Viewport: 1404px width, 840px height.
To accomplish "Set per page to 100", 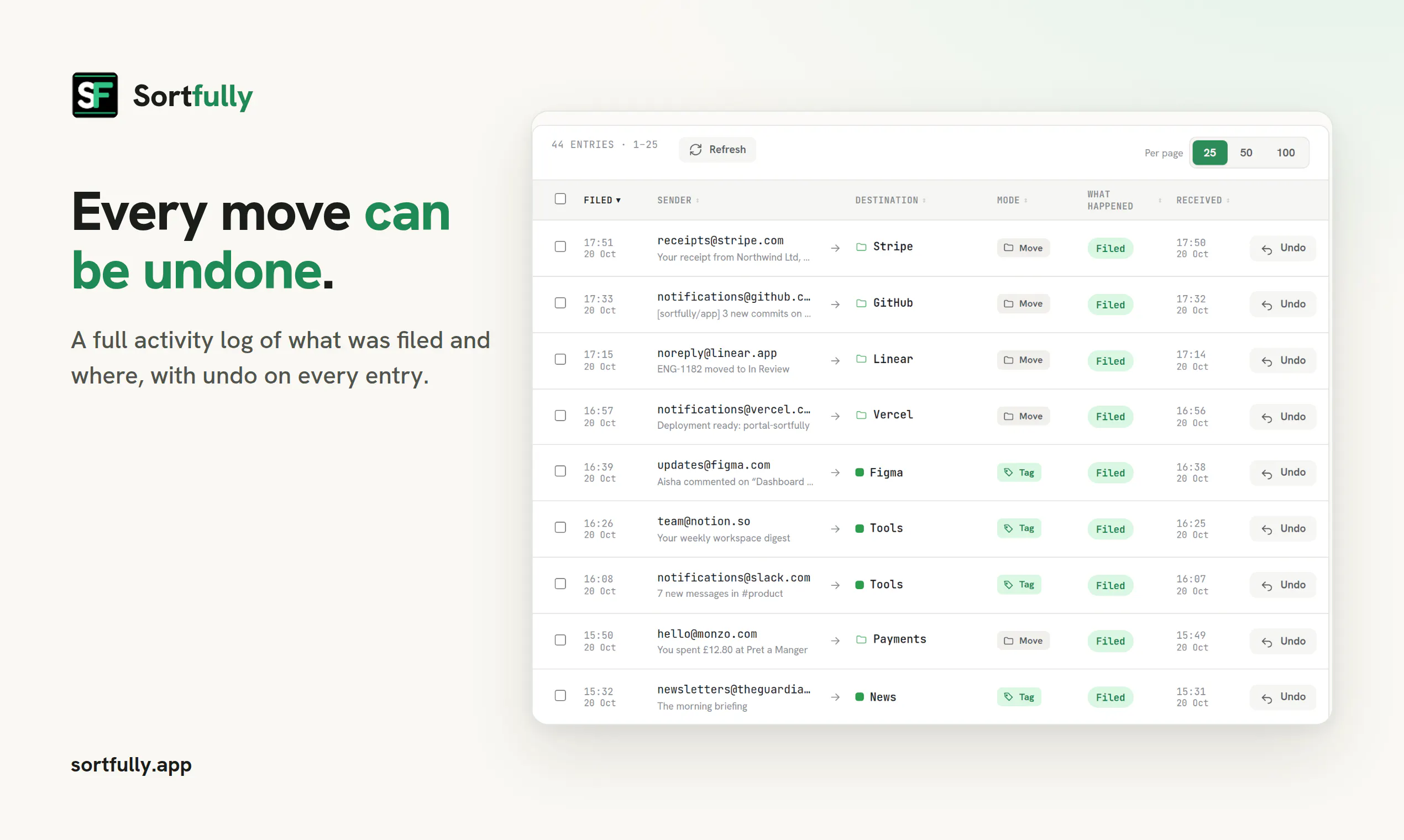I will pyautogui.click(x=1285, y=153).
